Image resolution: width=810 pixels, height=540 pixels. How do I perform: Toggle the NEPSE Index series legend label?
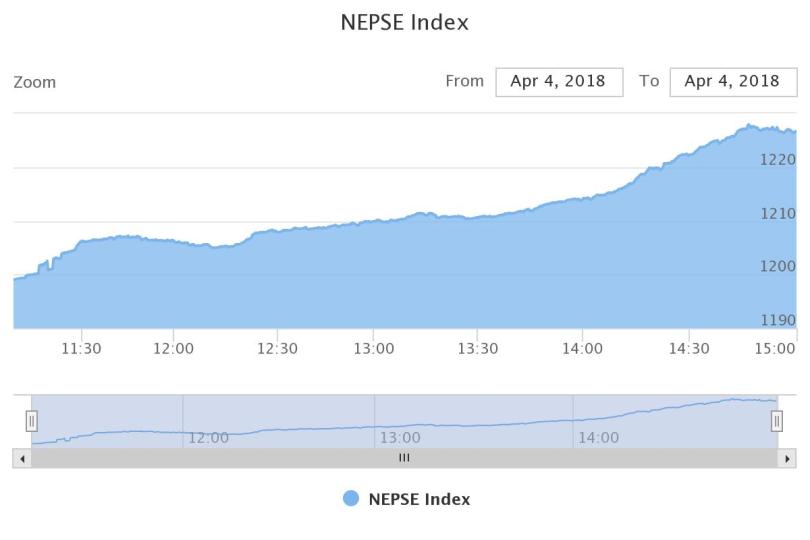click(x=419, y=499)
